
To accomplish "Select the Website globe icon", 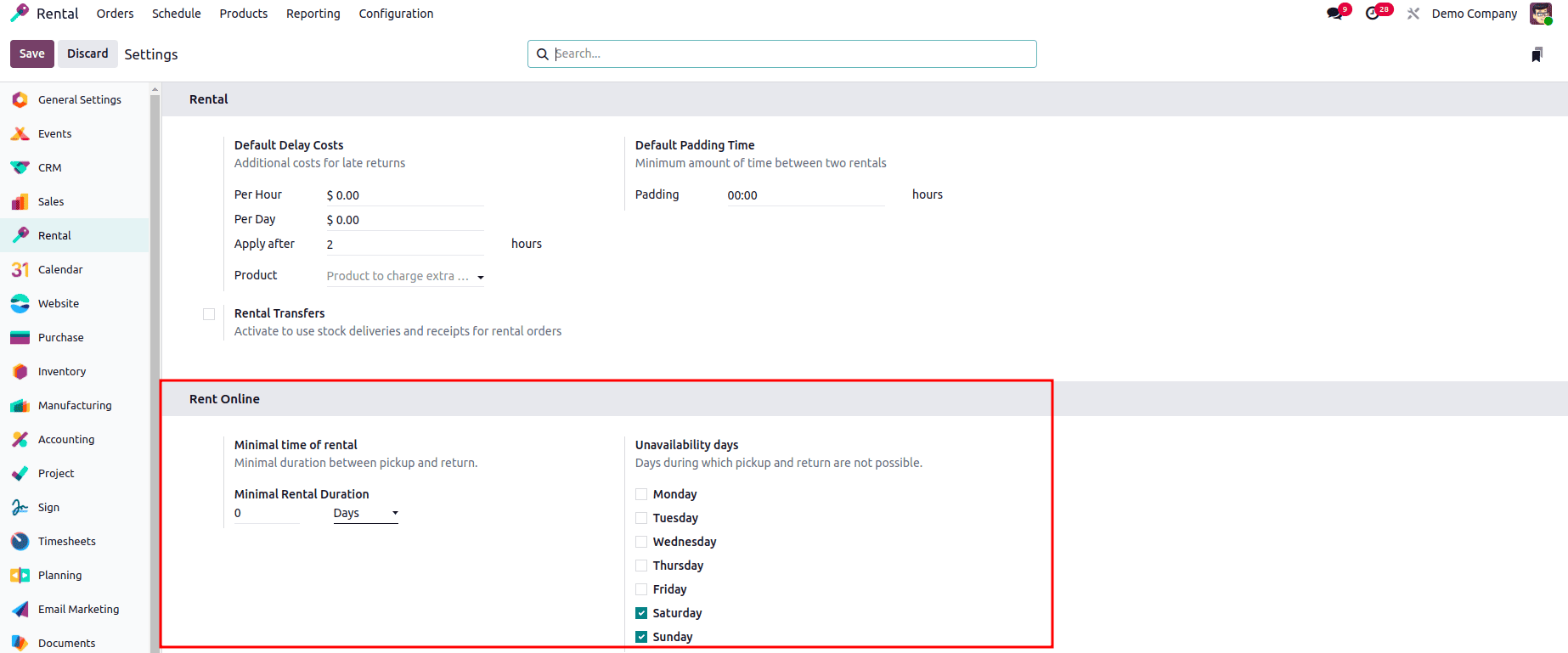I will pyautogui.click(x=20, y=303).
